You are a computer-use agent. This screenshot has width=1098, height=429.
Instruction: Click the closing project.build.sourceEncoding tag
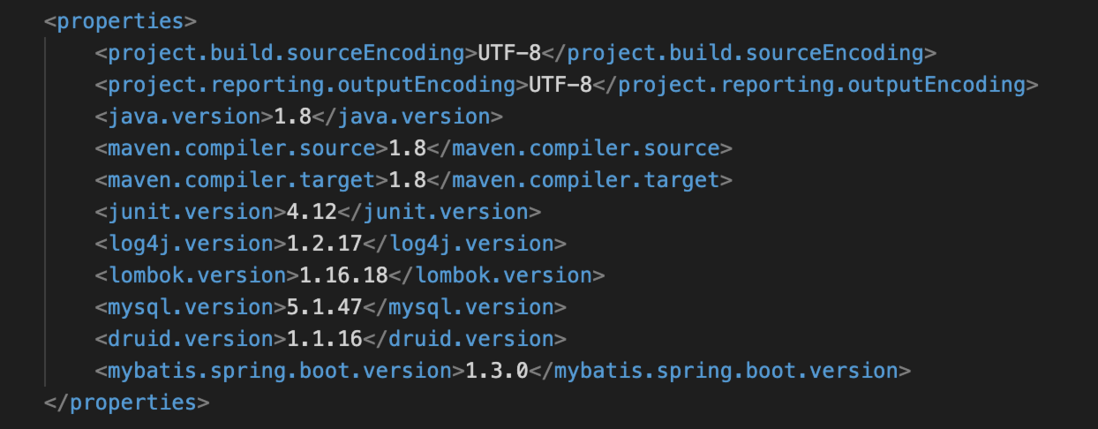(739, 52)
